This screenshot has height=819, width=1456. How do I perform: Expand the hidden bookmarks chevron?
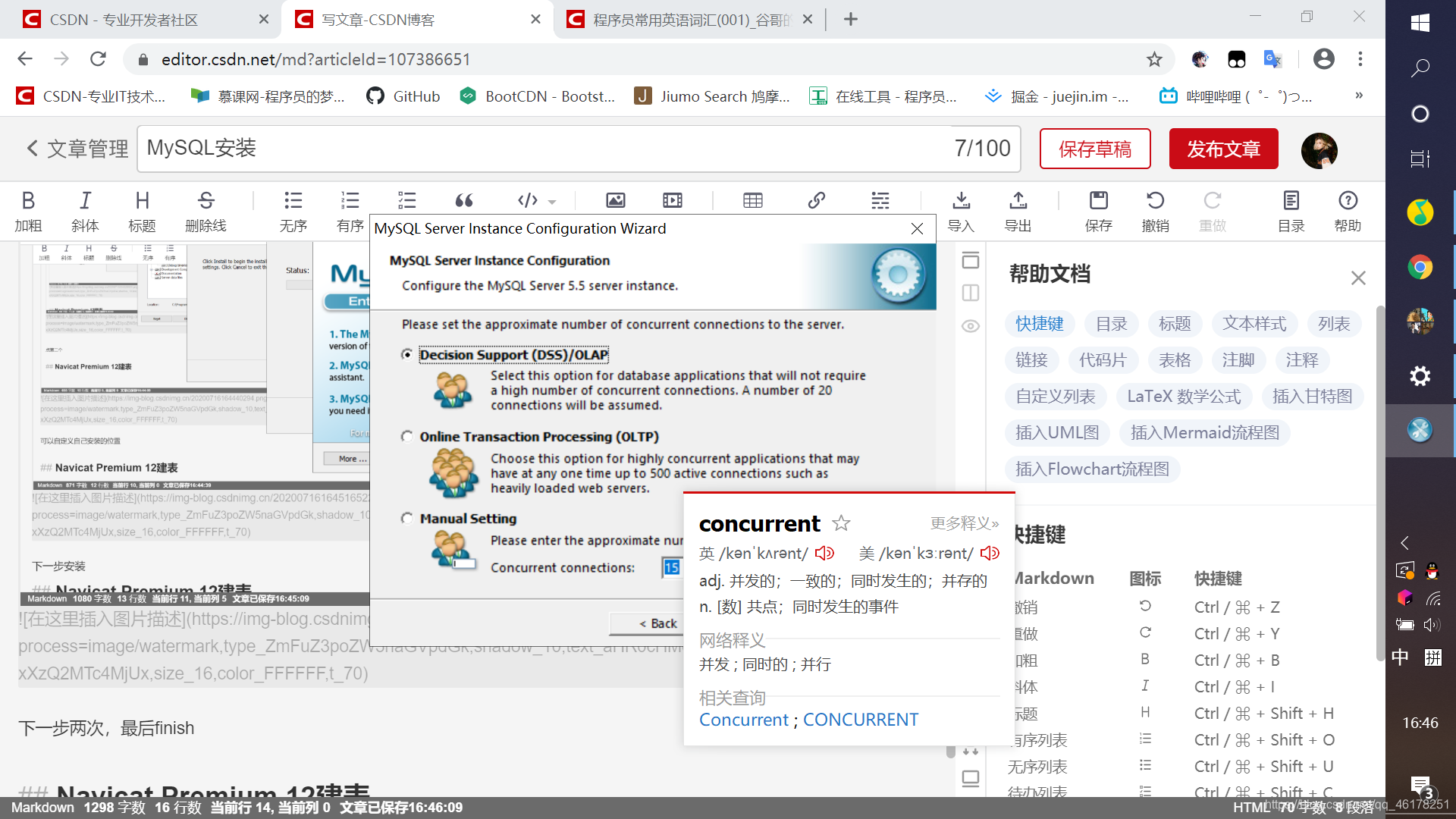pyautogui.click(x=1359, y=96)
